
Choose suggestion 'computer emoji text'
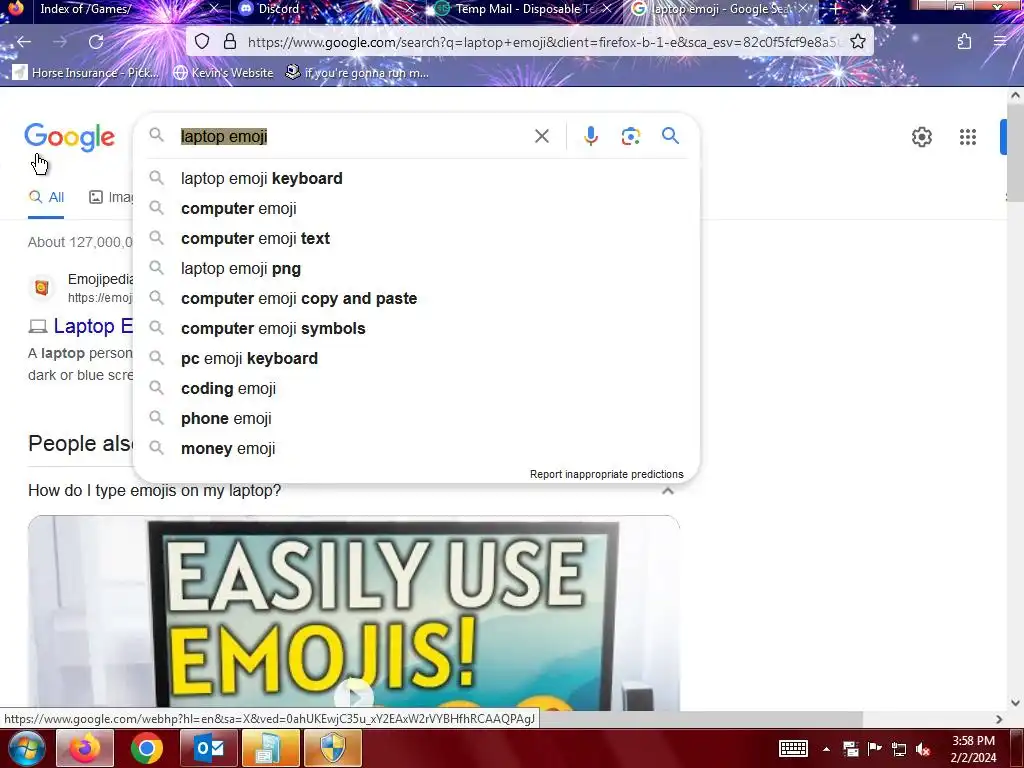[416, 238]
